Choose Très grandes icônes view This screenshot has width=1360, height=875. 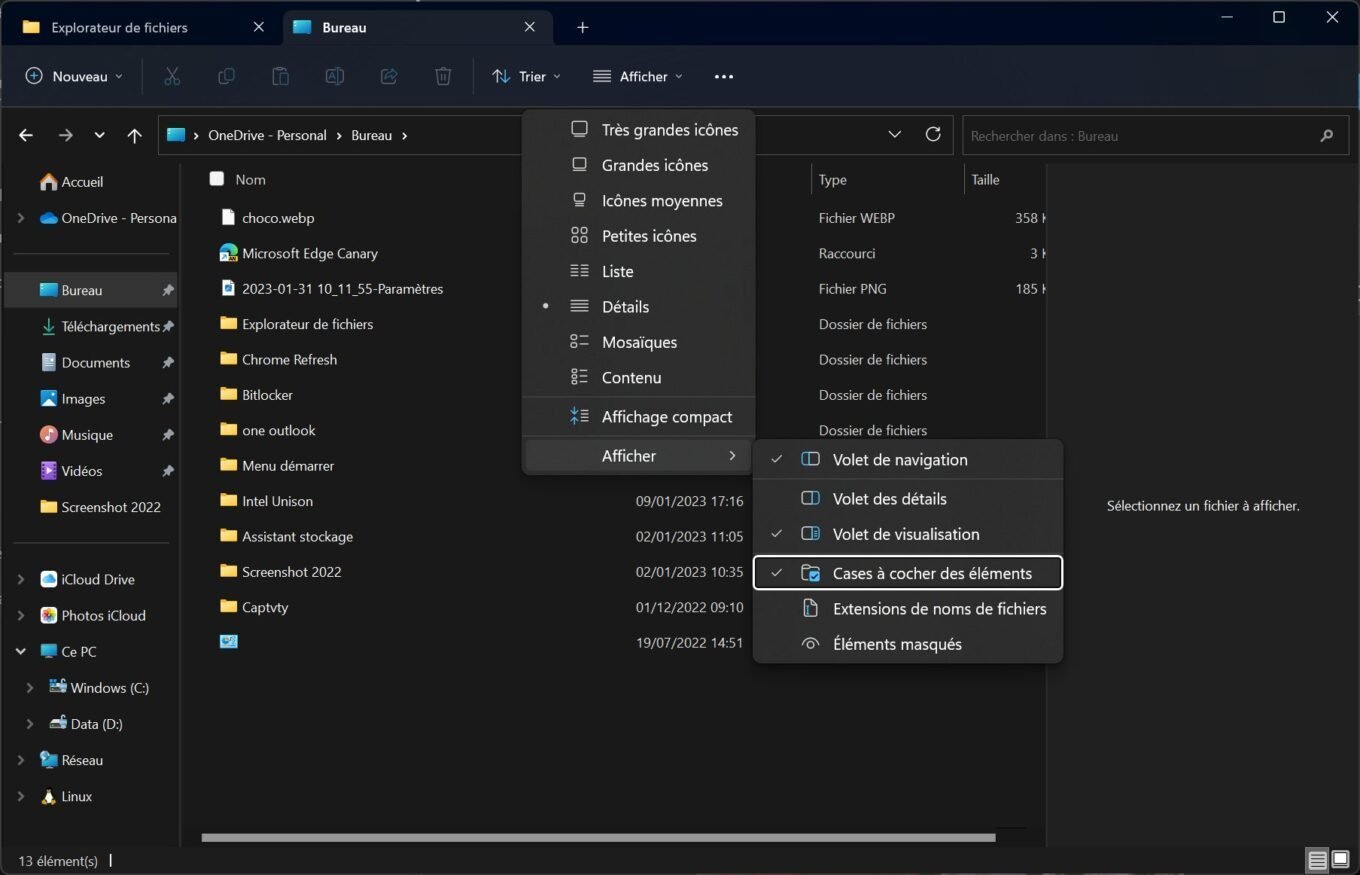coord(638,130)
